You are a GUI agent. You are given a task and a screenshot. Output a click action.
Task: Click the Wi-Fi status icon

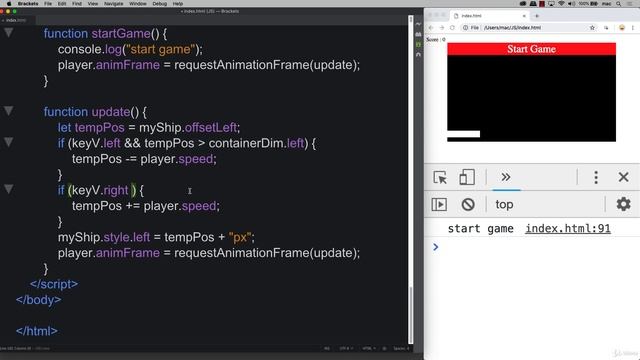(x=561, y=4)
